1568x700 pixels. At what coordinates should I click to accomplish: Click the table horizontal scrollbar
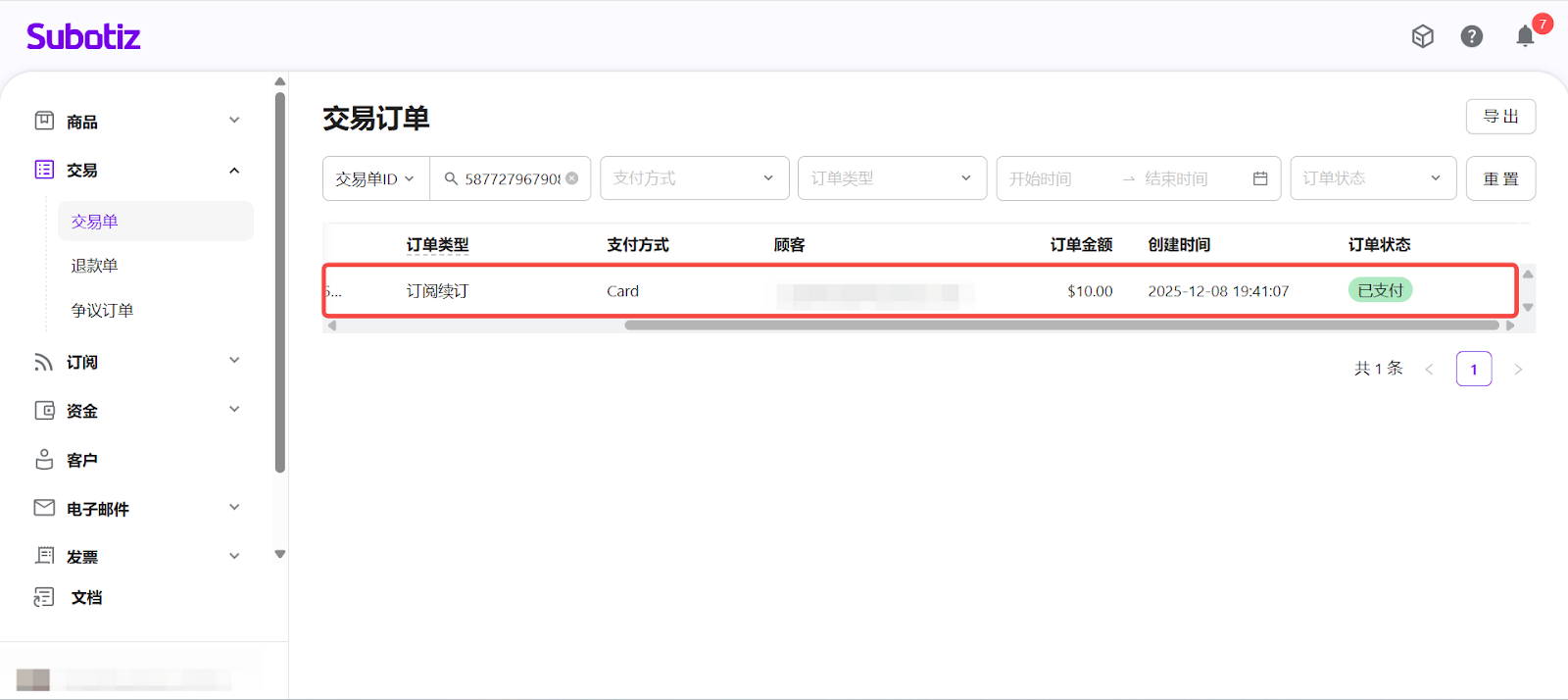[x=1061, y=325]
